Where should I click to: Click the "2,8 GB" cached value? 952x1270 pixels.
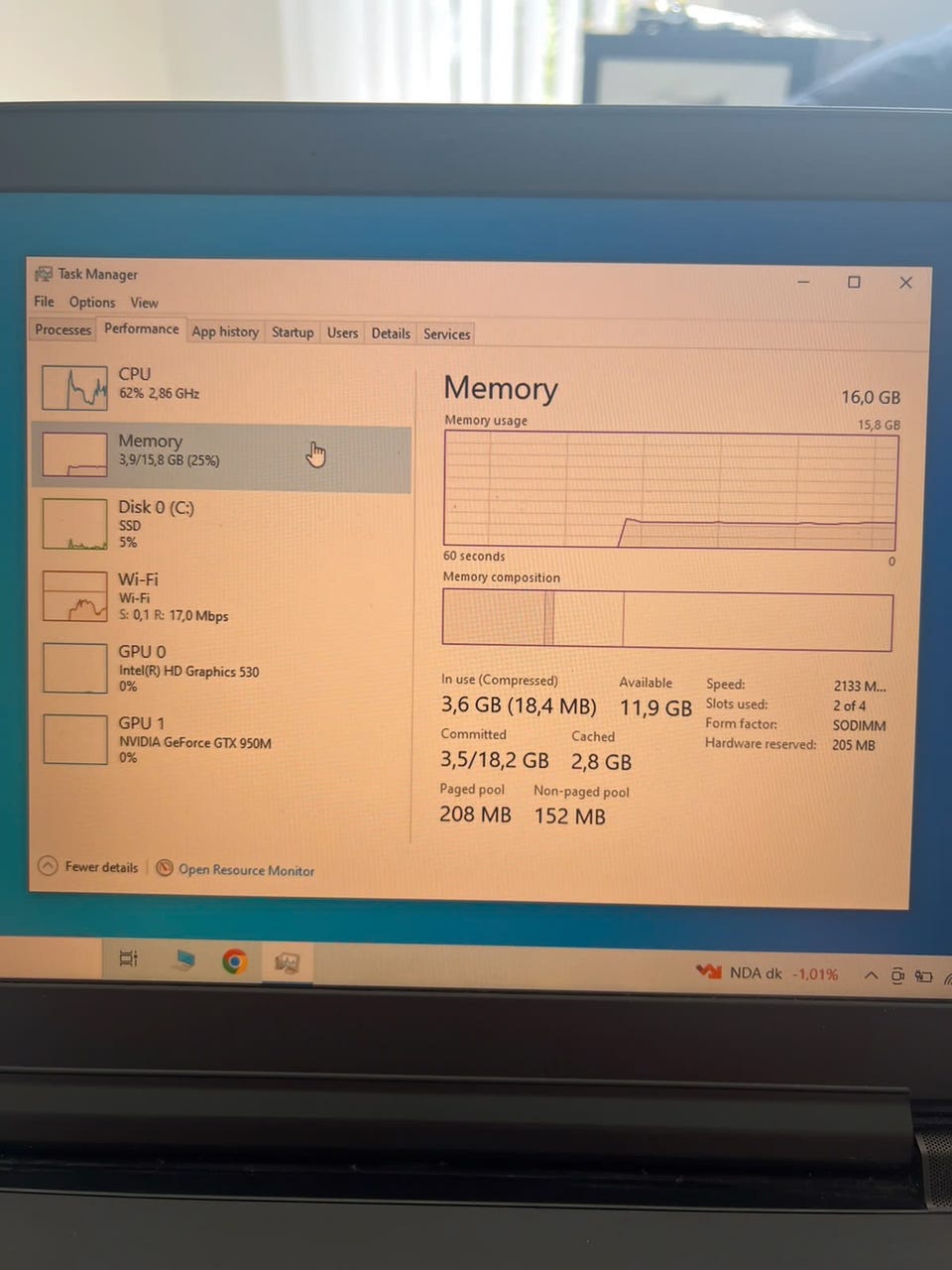pyautogui.click(x=601, y=762)
